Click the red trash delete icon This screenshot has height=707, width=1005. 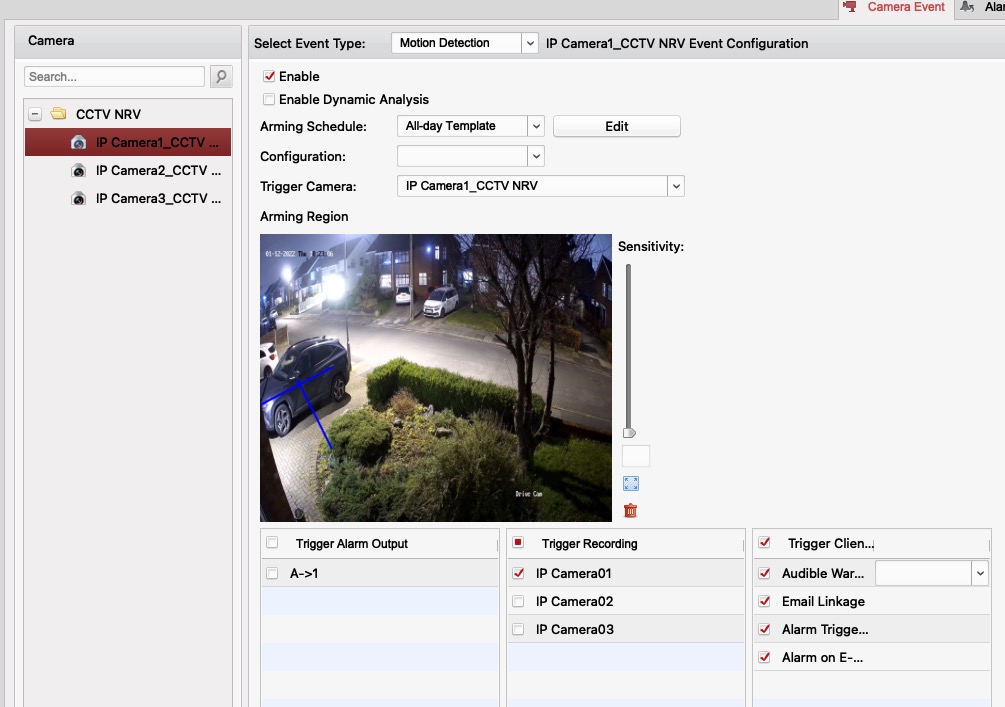coord(630,511)
